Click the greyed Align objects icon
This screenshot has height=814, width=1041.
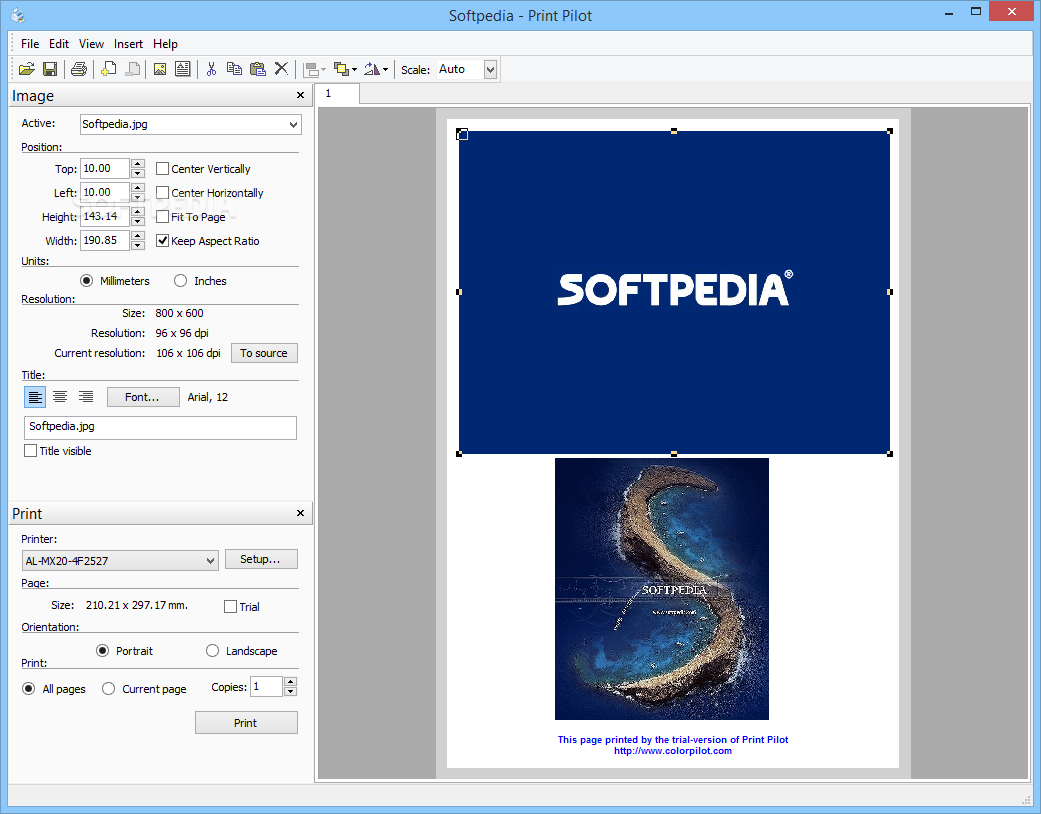[310, 69]
